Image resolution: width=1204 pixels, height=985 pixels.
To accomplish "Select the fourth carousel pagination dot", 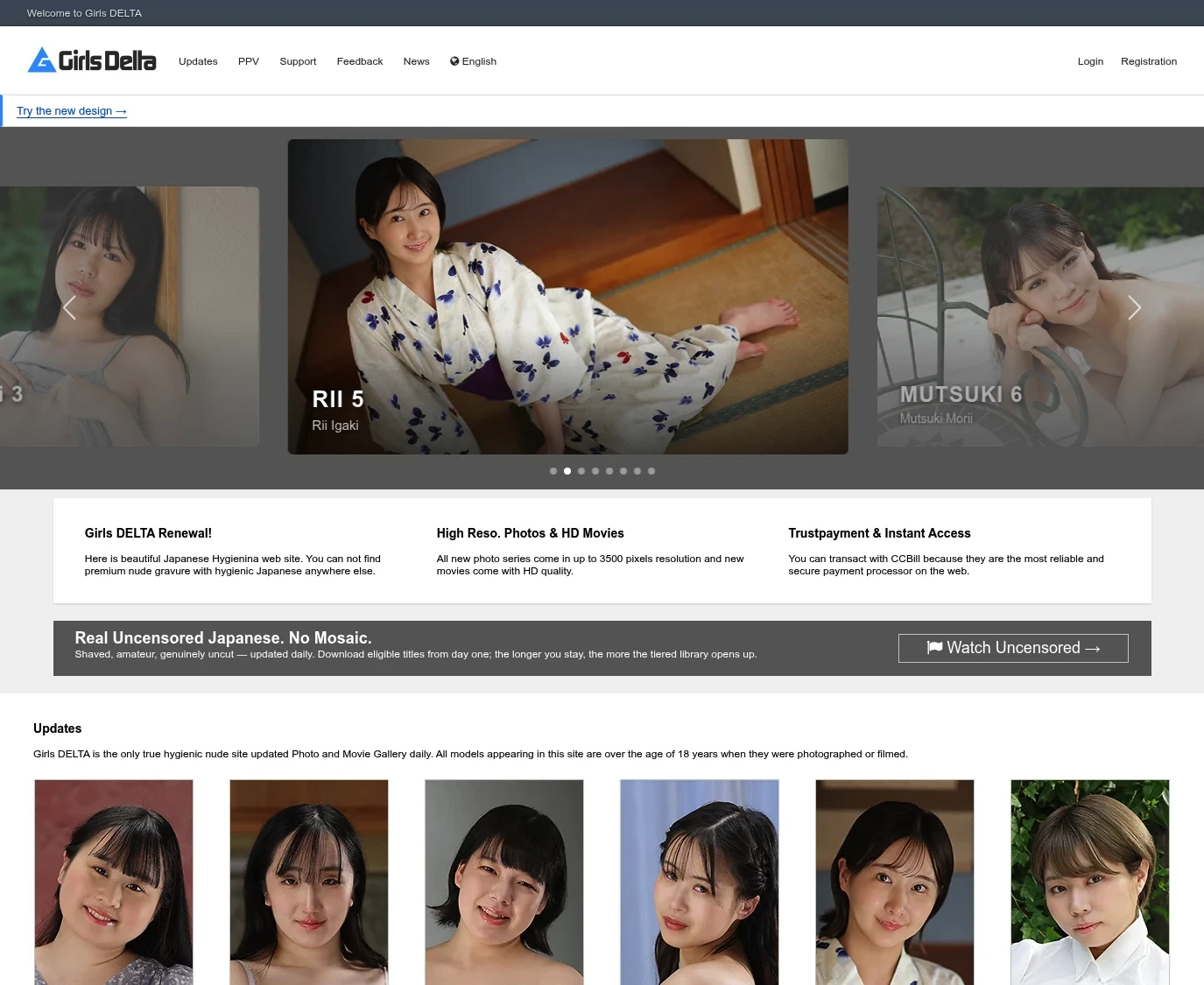I will click(x=595, y=471).
